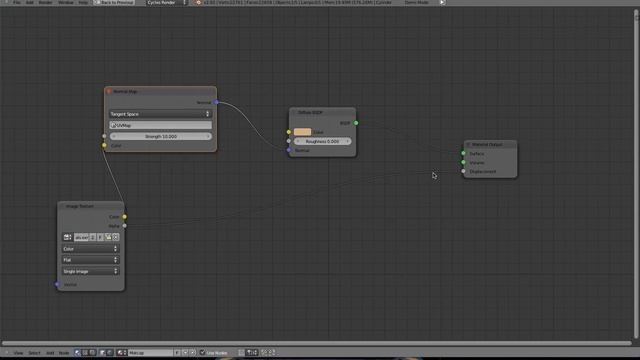Image resolution: width=640 pixels, height=360 pixels.
Task: Click the play arrow next to Demo Mode
Action: (x=442, y=2)
